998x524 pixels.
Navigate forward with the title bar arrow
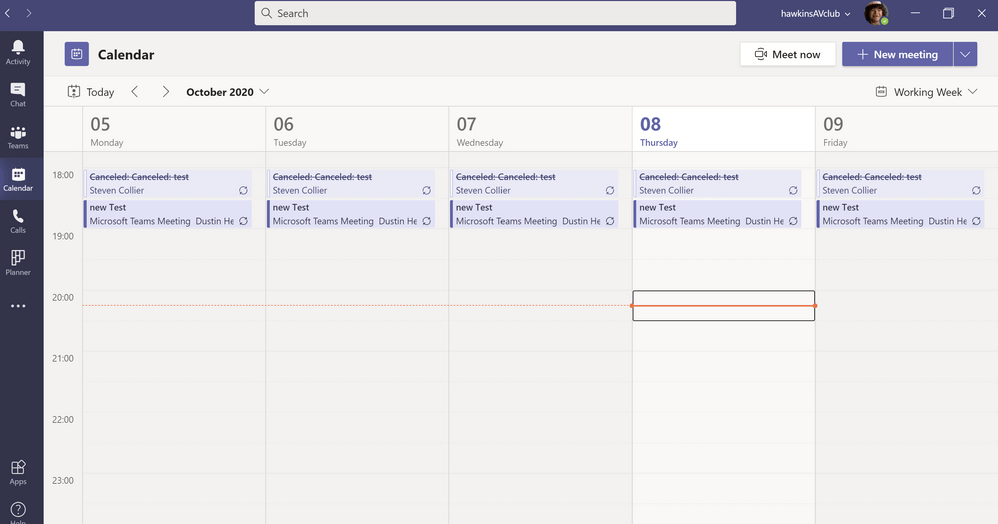pos(29,13)
